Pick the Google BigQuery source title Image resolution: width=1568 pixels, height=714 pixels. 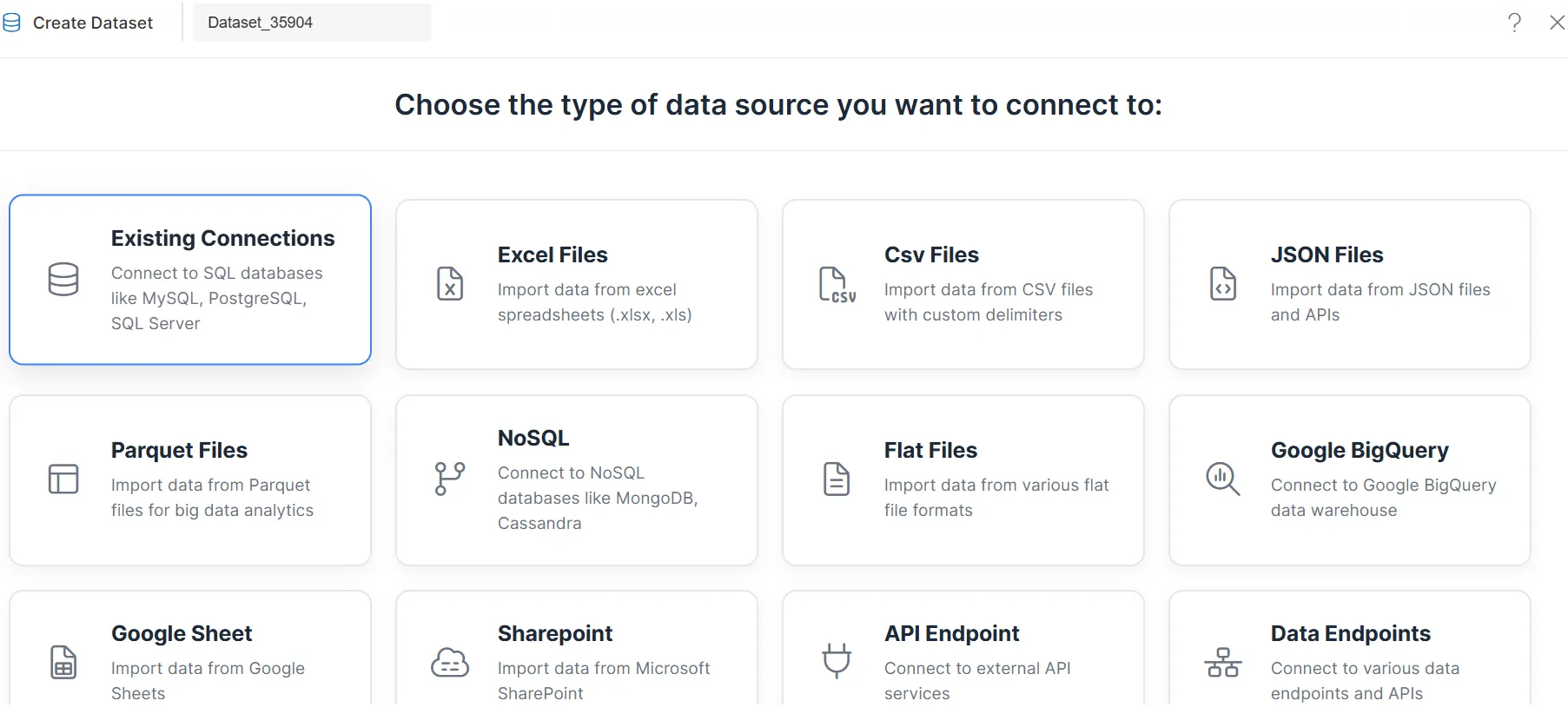coord(1360,450)
